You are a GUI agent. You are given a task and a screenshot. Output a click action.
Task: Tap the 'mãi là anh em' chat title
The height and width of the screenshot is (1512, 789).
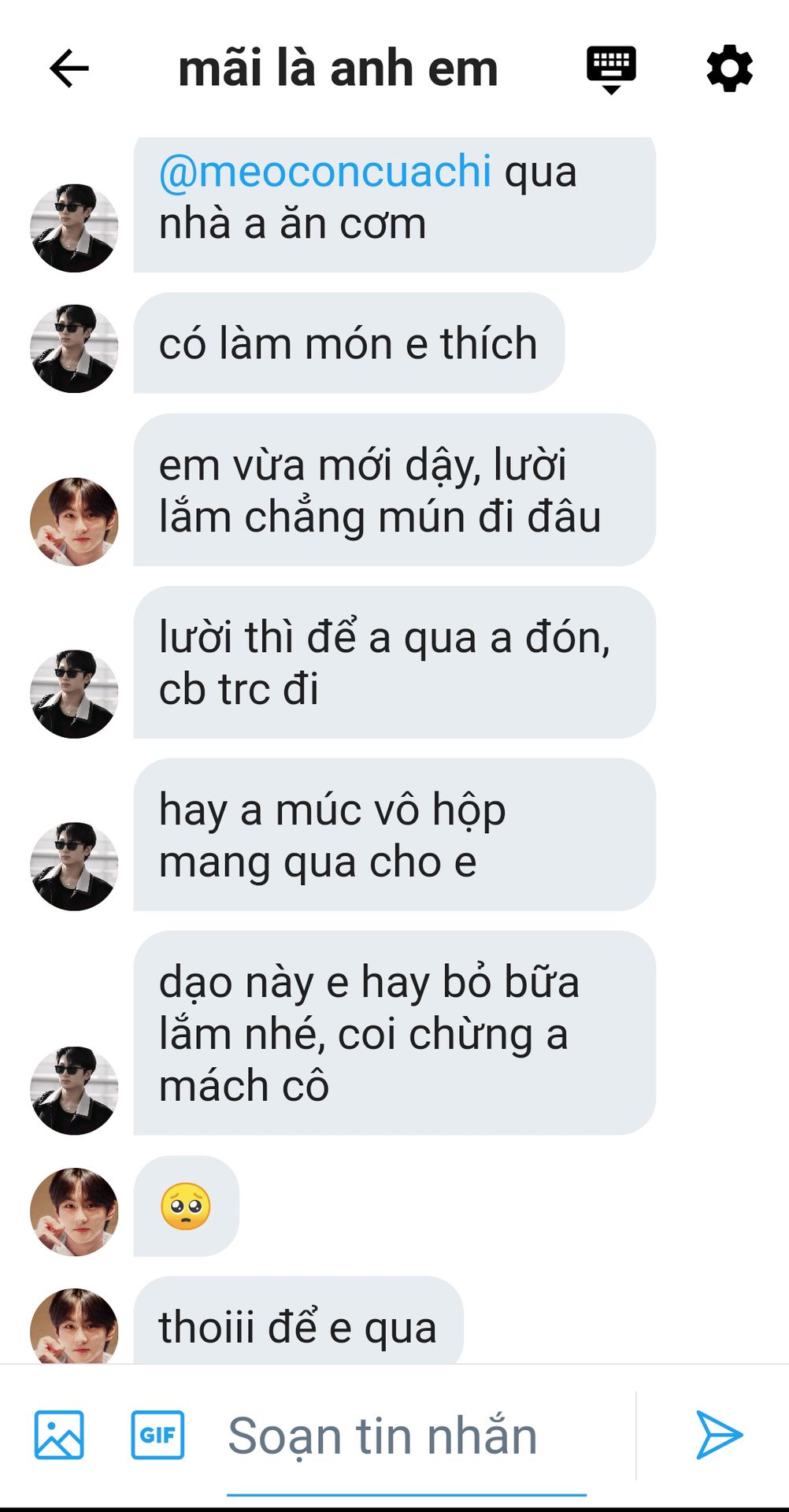click(339, 69)
